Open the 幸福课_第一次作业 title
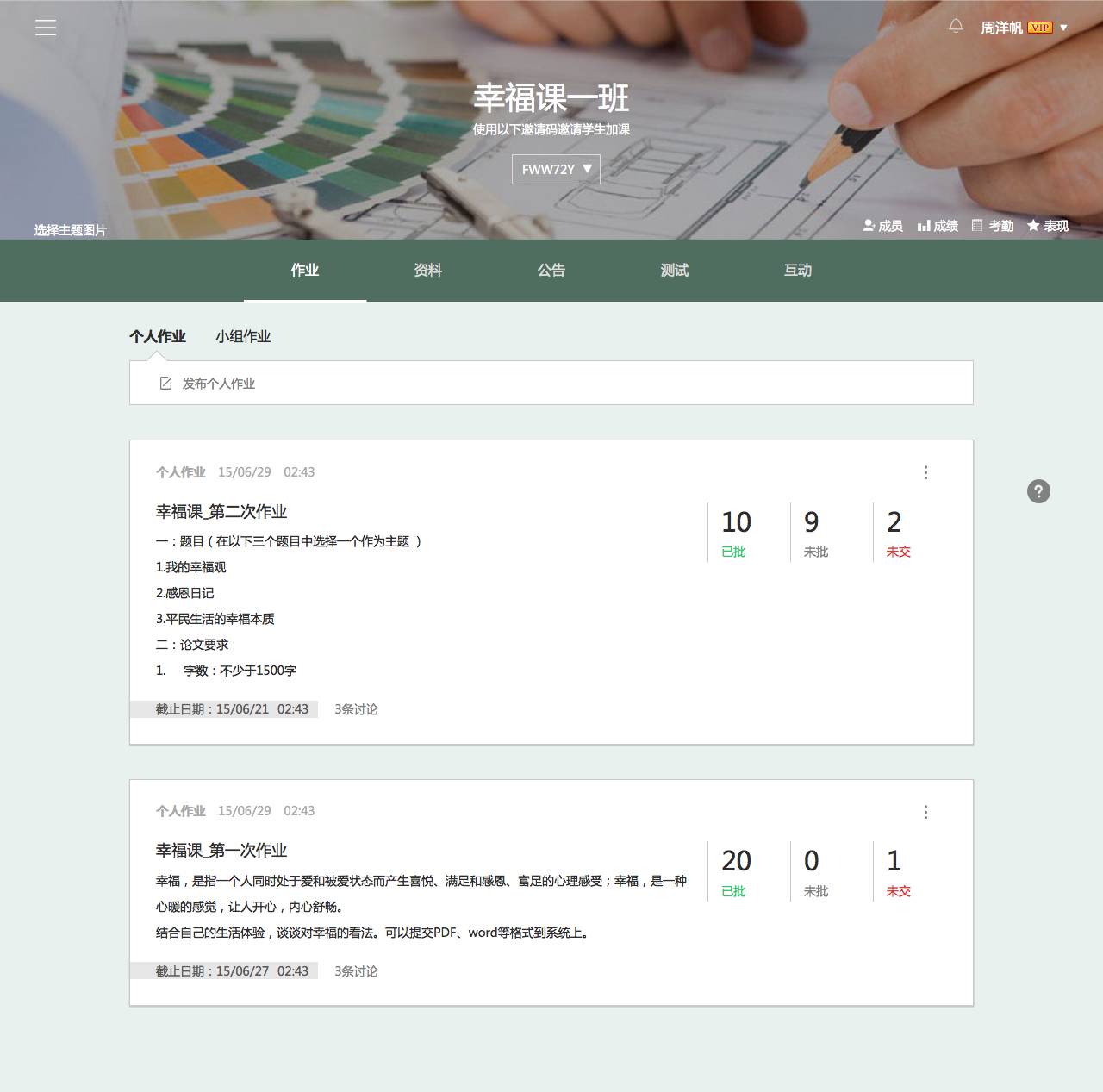Image resolution: width=1103 pixels, height=1092 pixels. pos(221,851)
